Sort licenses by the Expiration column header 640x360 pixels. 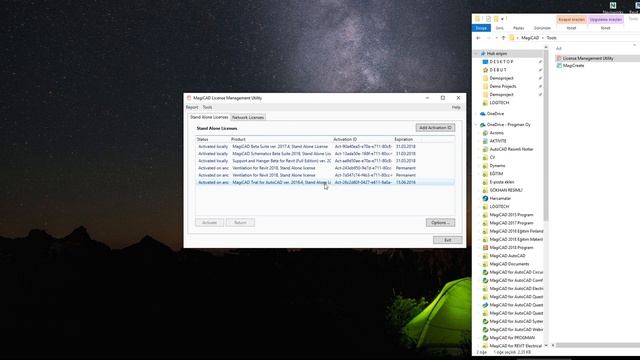(407, 140)
